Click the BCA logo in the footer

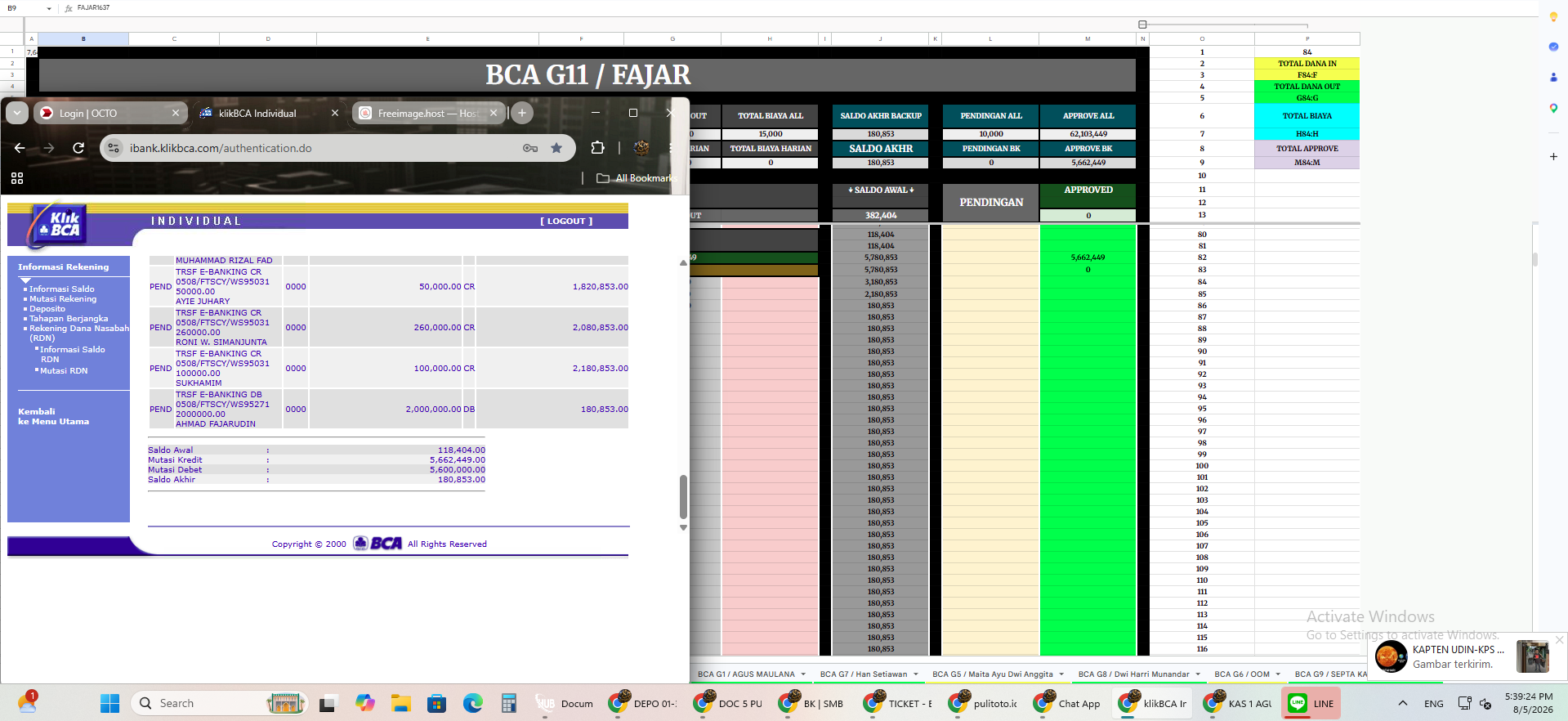(x=377, y=544)
